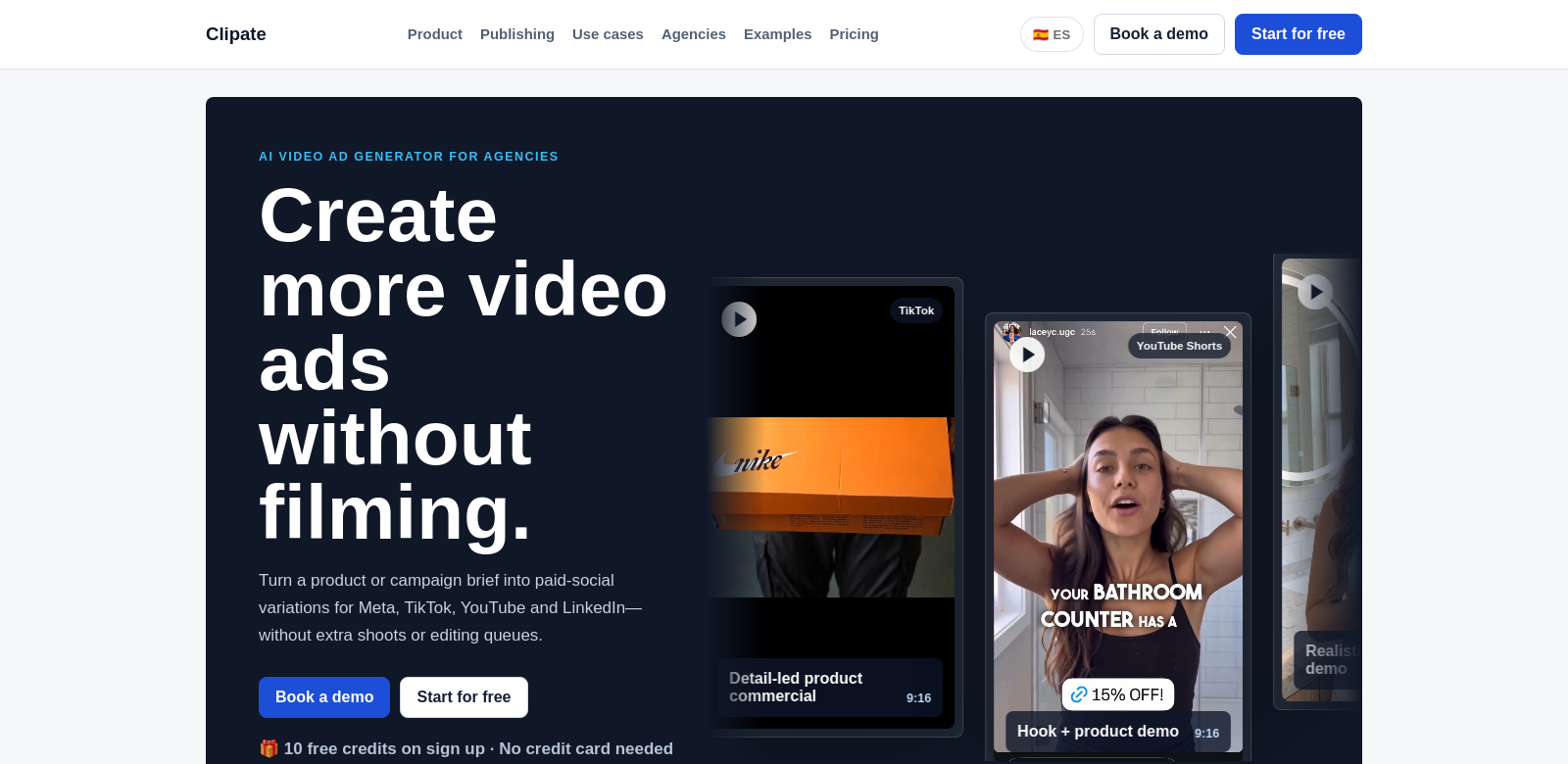Close the story with the X icon
The width and height of the screenshot is (1568, 764).
(1231, 332)
